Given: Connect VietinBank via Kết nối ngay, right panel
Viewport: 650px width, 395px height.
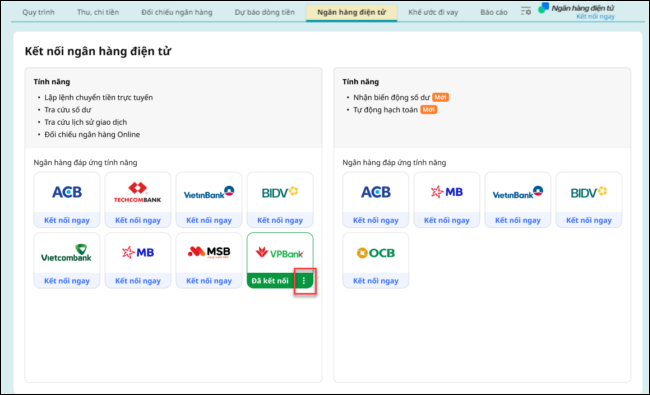Looking at the screenshot, I should pyautogui.click(x=518, y=220).
